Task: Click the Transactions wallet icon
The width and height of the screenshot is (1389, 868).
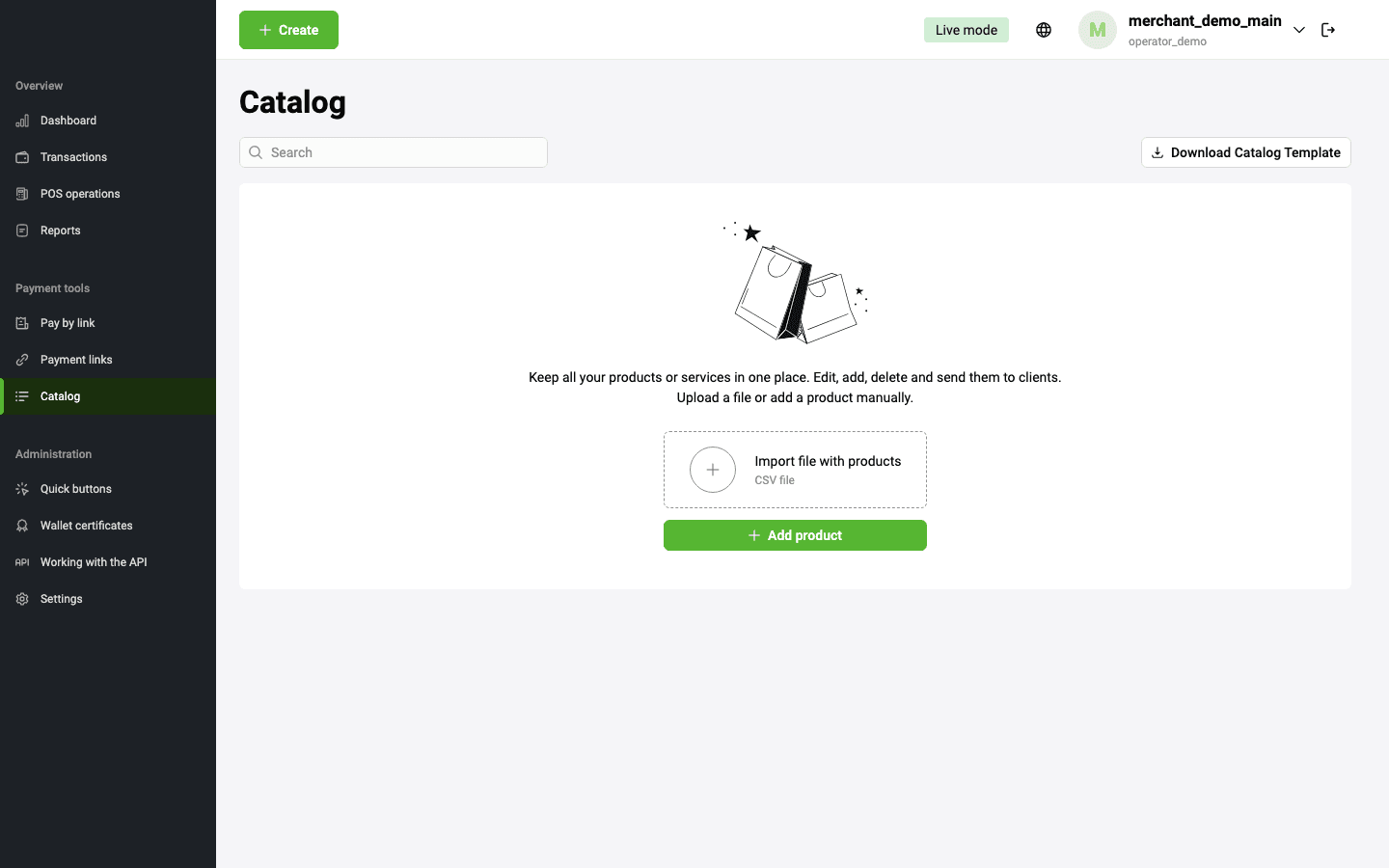Action: click(x=22, y=157)
